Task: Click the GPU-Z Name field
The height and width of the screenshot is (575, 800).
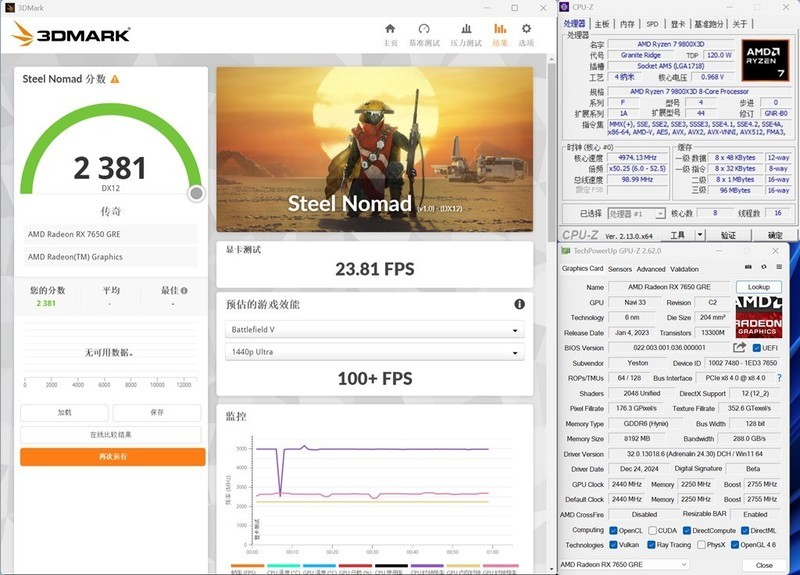Action: coord(669,287)
